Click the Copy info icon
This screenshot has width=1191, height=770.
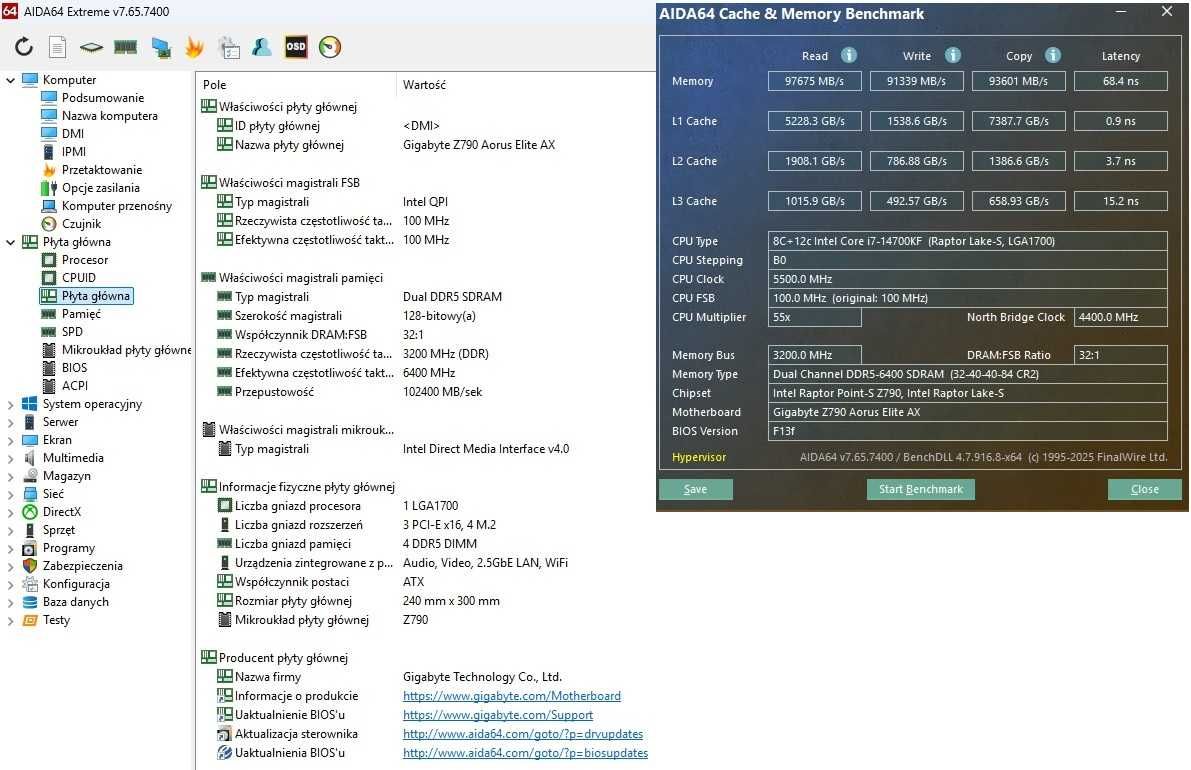1053,55
